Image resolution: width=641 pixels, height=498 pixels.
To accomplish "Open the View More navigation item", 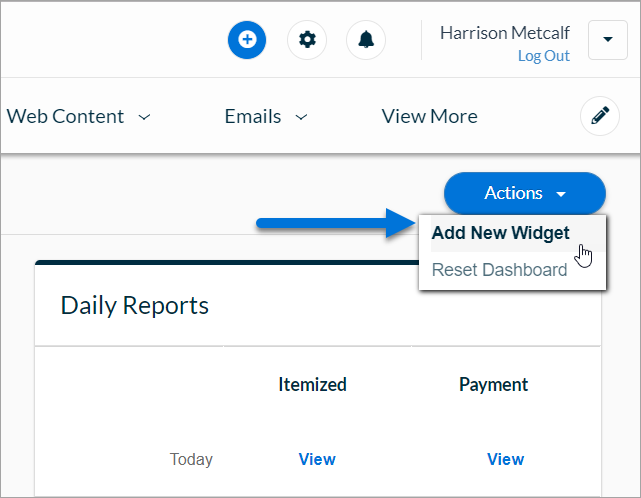I will tap(430, 116).
